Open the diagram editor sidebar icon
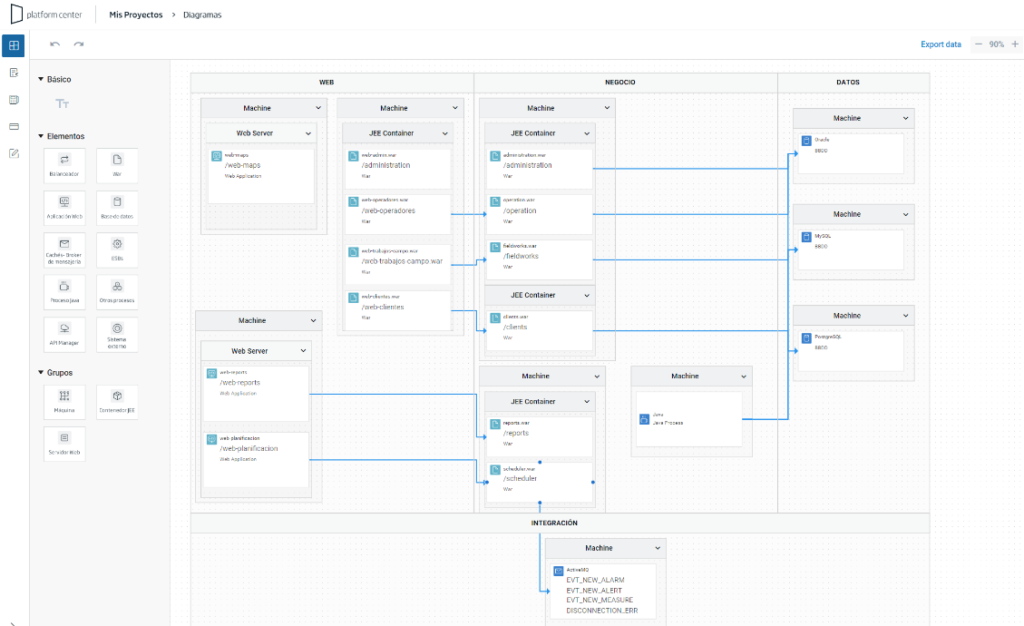The image size is (1024, 626). [x=14, y=46]
